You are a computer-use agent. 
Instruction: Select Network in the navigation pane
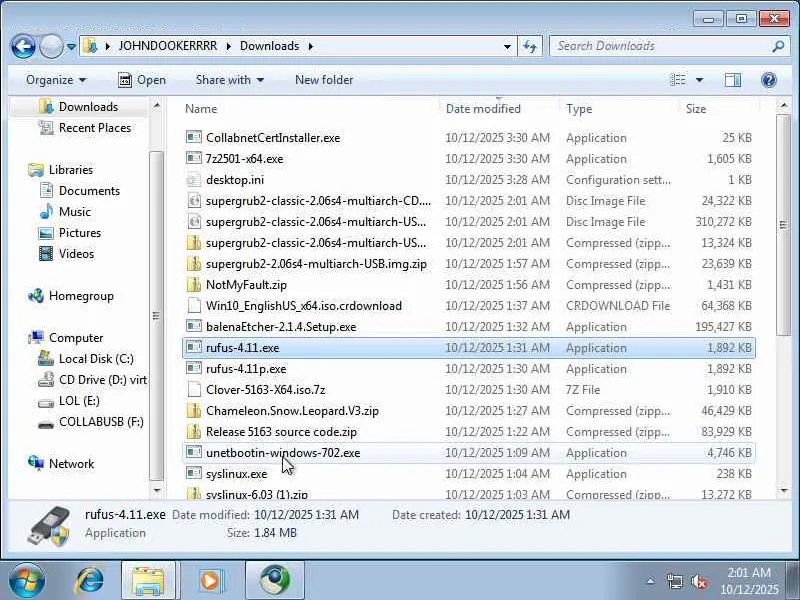(71, 464)
